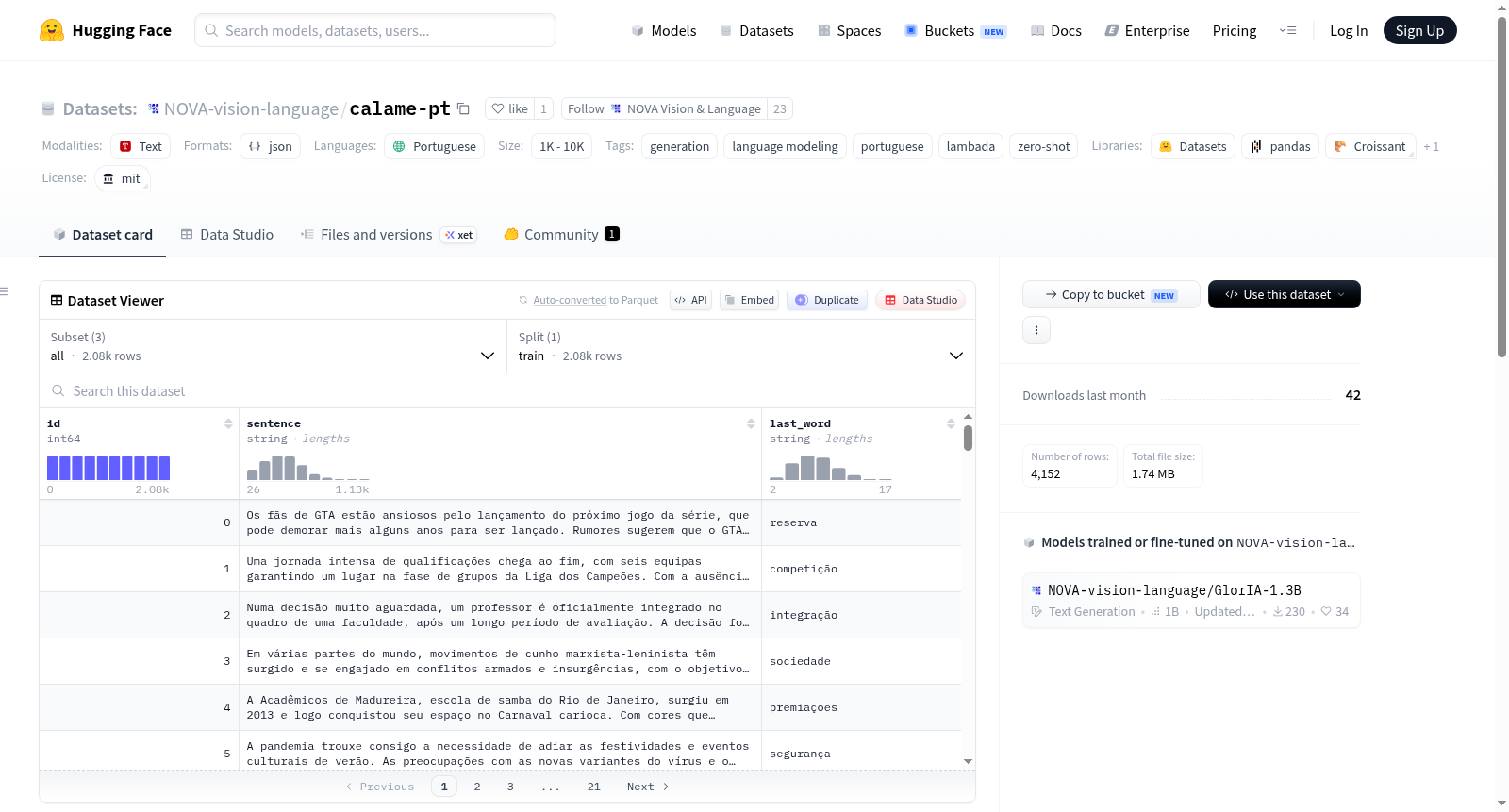Viewport: 1509px width, 812px height.
Task: Focus the main search models field
Action: [x=375, y=30]
